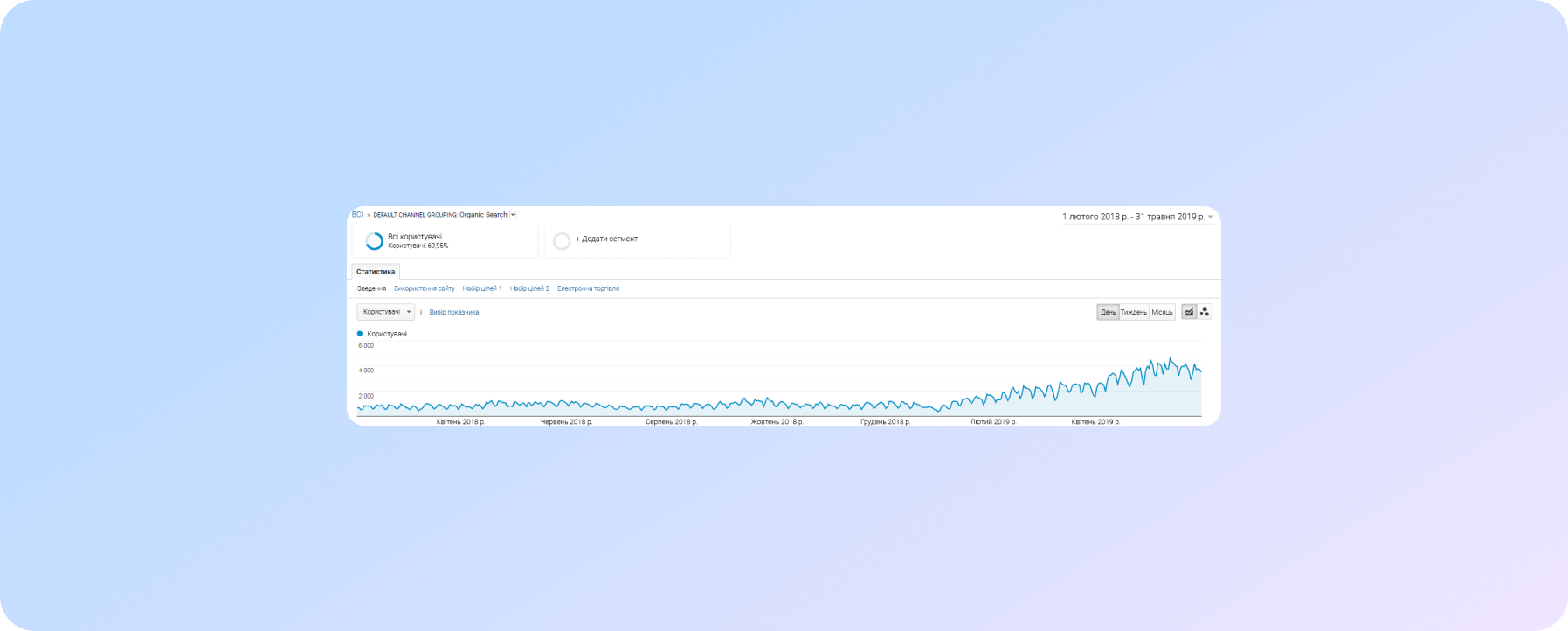Click the Червень 2018 р. axis label

tap(566, 421)
